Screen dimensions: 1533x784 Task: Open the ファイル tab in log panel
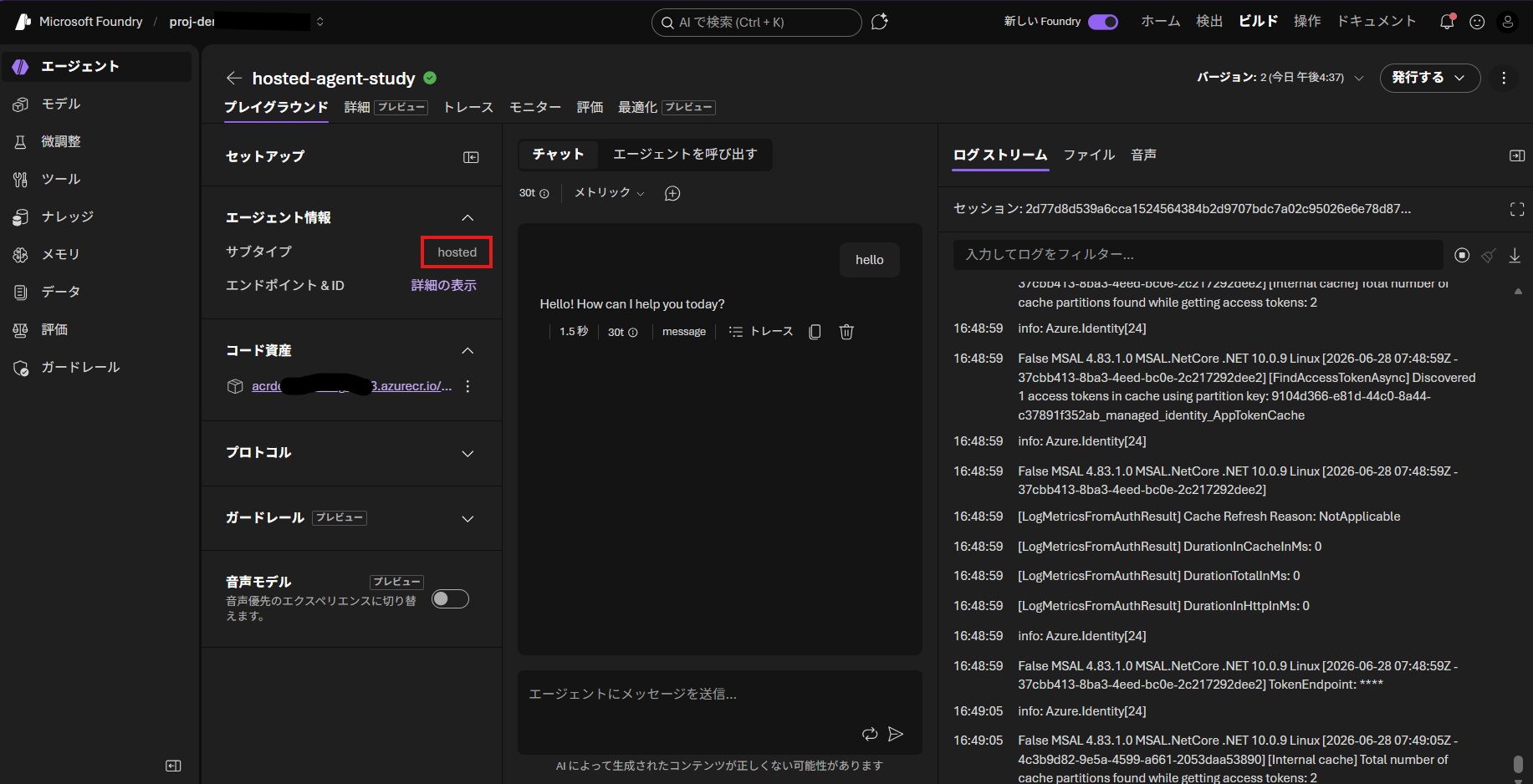pos(1089,155)
